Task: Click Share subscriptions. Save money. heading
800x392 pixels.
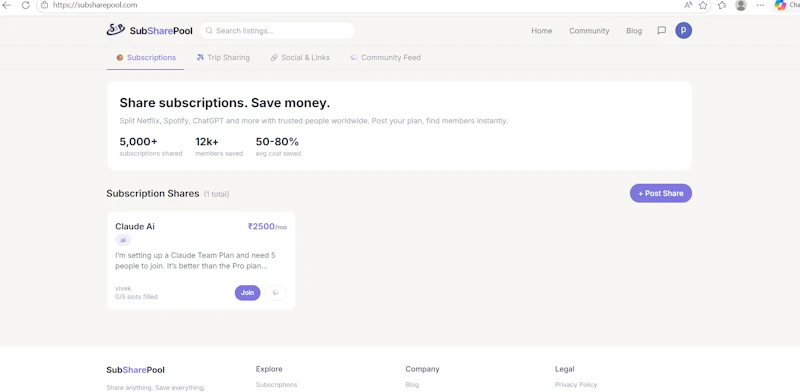Action: [224, 103]
